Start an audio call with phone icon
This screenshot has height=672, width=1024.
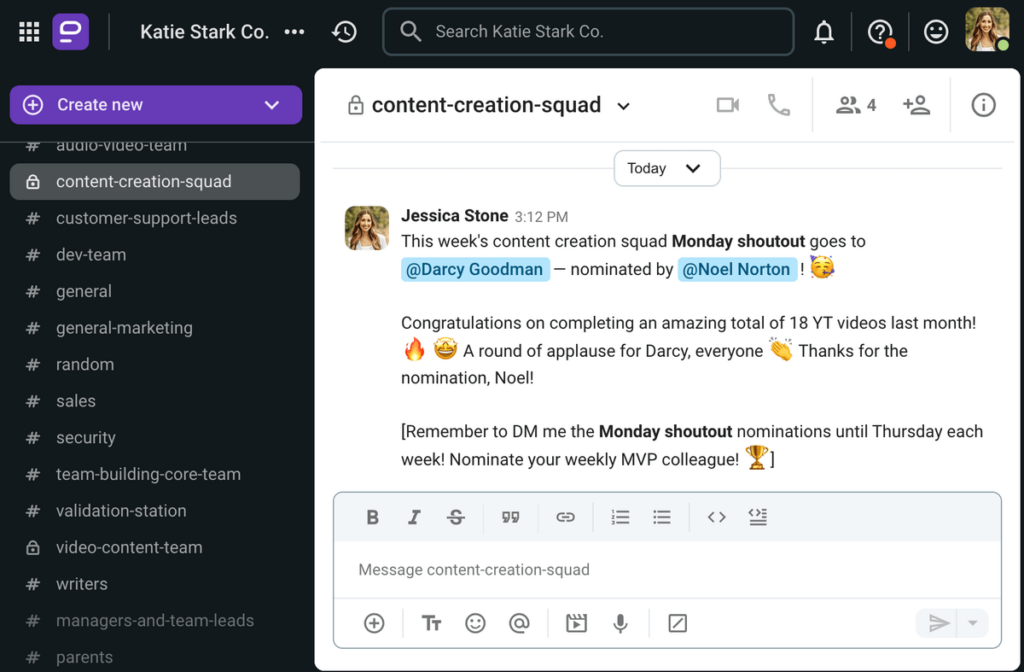coord(779,105)
